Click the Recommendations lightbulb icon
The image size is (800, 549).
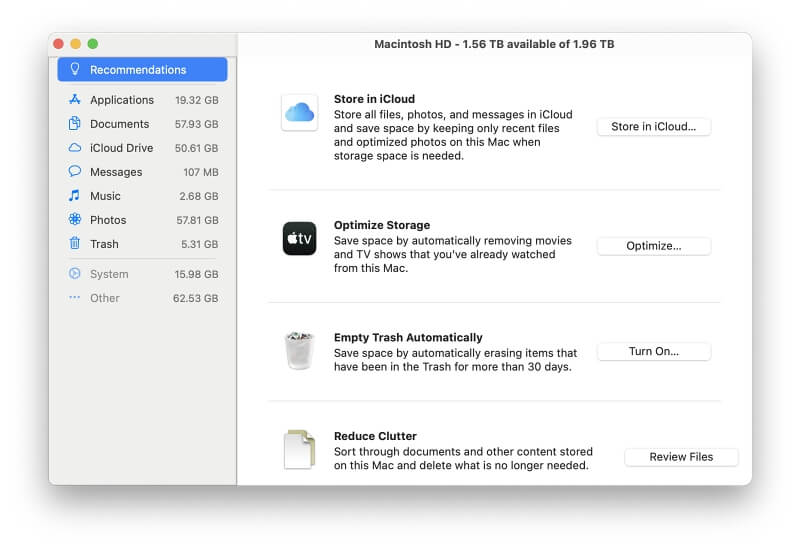75,69
